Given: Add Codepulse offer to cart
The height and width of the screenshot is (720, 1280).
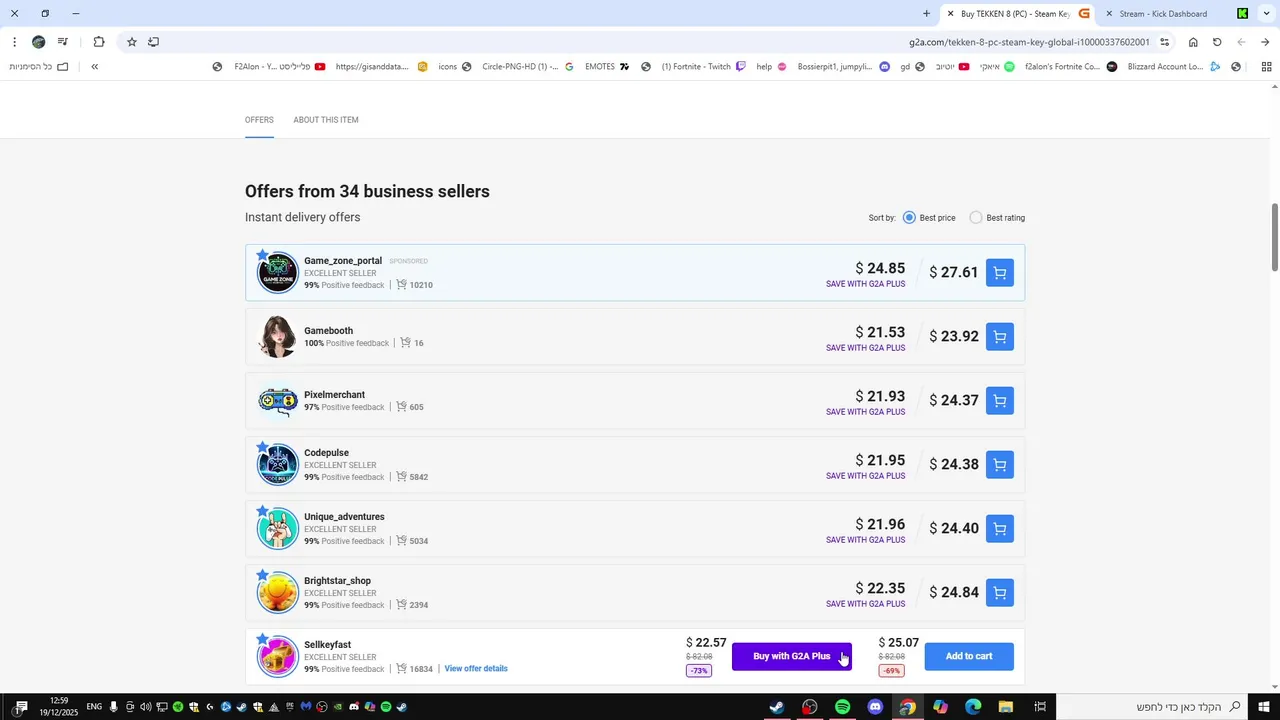Looking at the screenshot, I should click(999, 465).
